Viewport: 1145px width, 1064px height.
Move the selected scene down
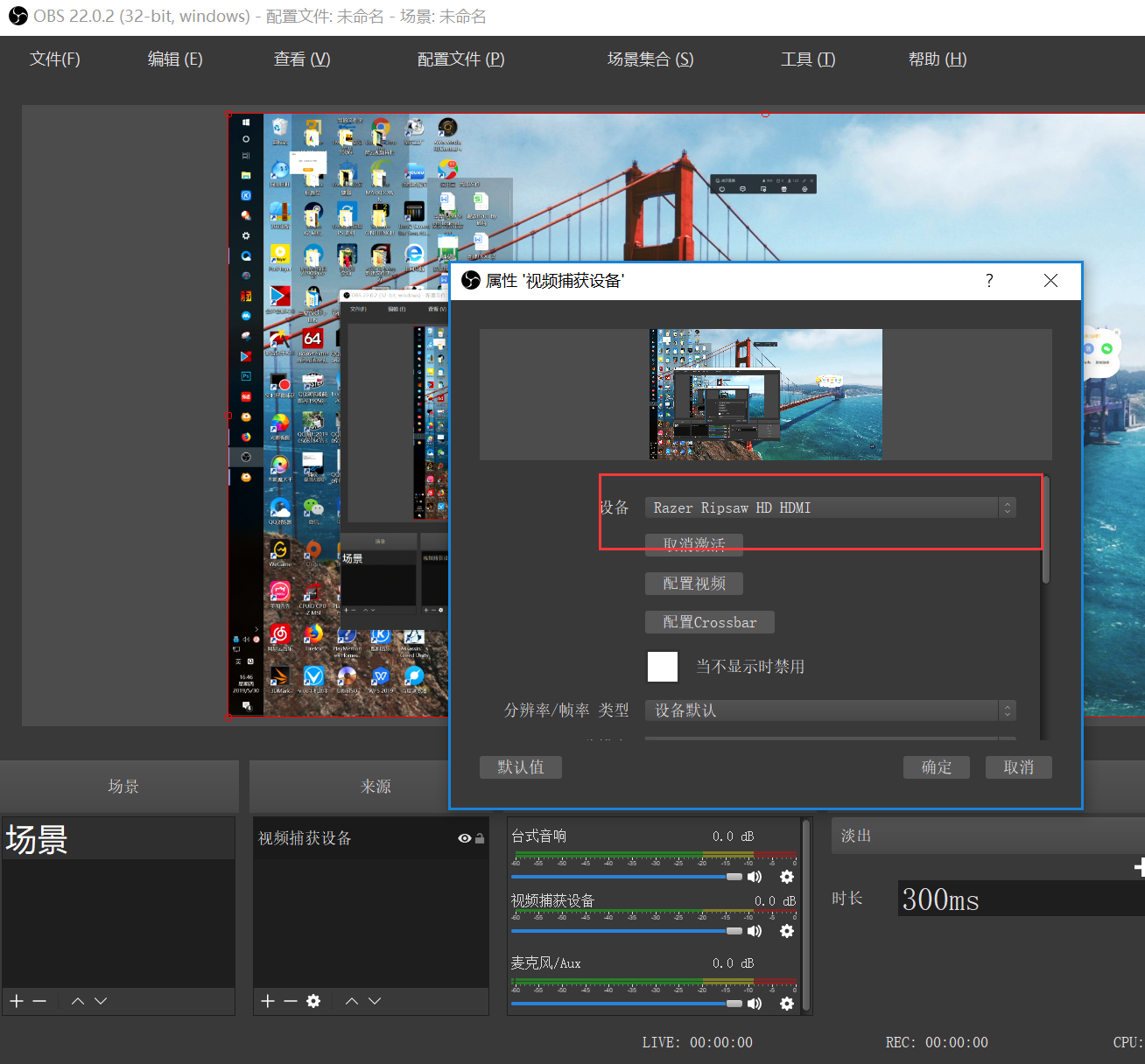point(101,1001)
